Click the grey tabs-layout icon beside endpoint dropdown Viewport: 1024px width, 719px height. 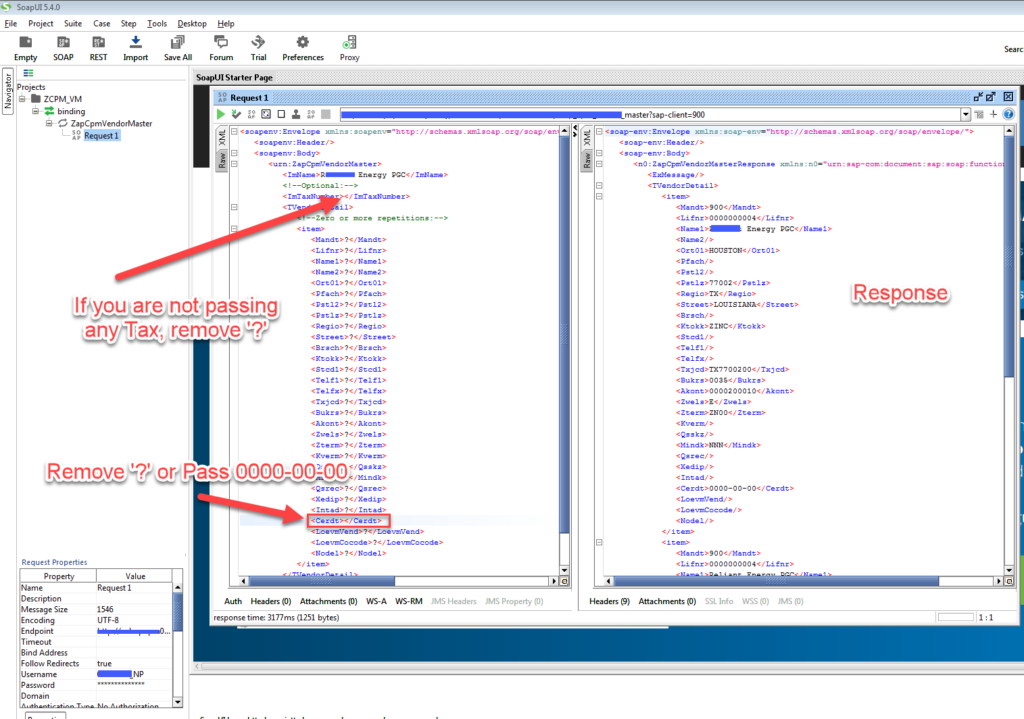[x=979, y=114]
